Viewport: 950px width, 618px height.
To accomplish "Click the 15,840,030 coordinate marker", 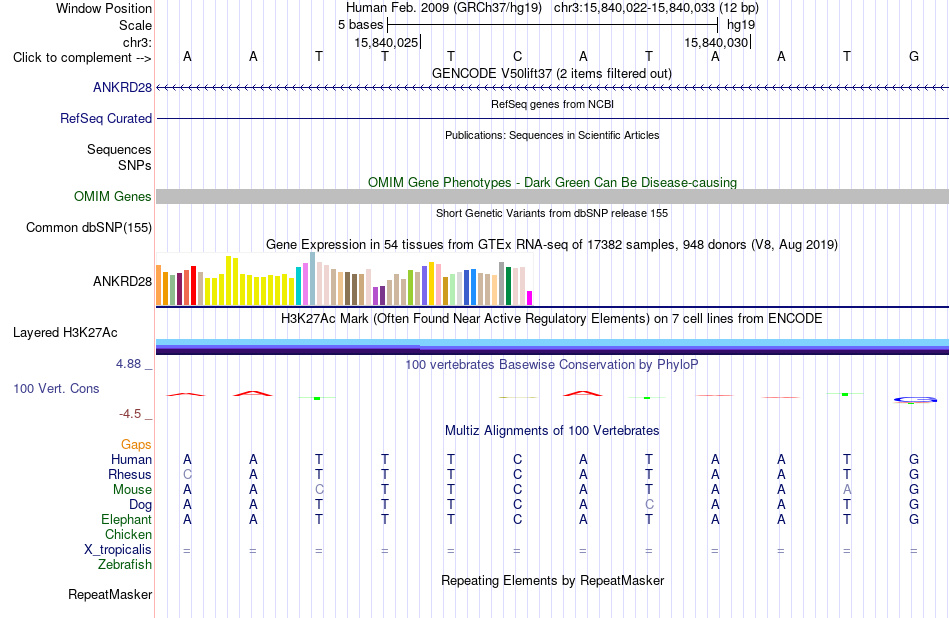I will 717,42.
